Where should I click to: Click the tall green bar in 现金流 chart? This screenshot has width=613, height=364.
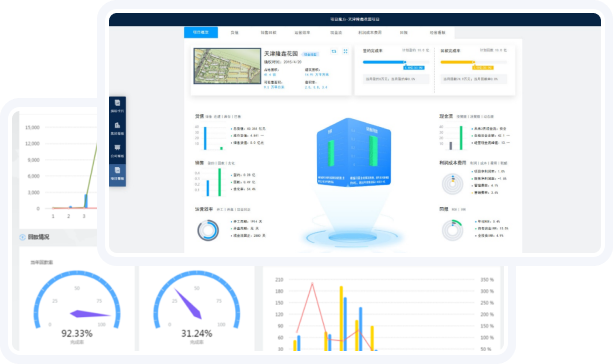click(461, 138)
